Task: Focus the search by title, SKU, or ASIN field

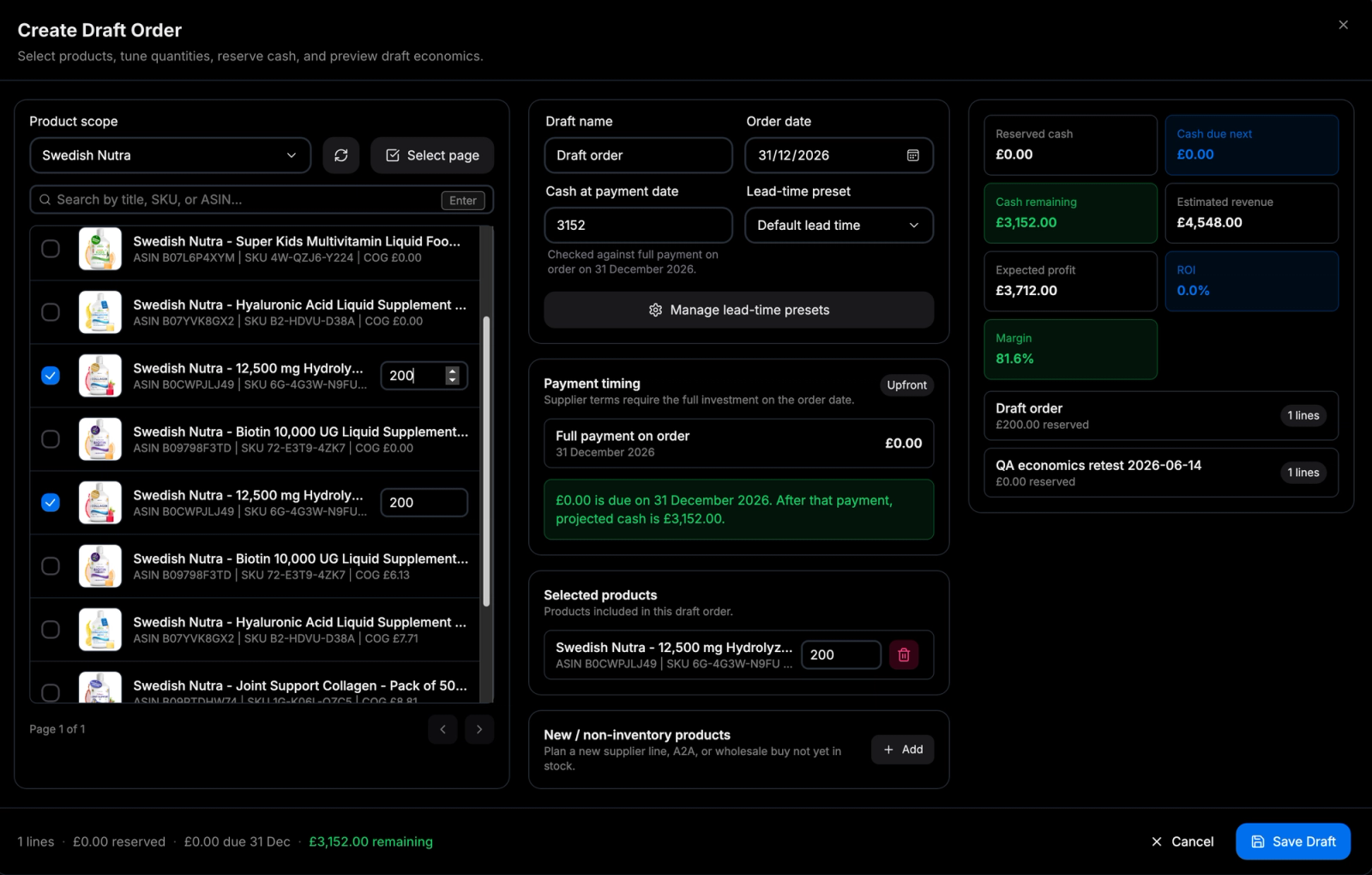Action: click(x=262, y=200)
